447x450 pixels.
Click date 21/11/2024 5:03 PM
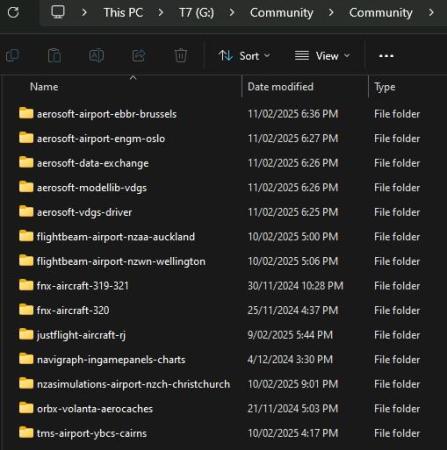[293, 409]
